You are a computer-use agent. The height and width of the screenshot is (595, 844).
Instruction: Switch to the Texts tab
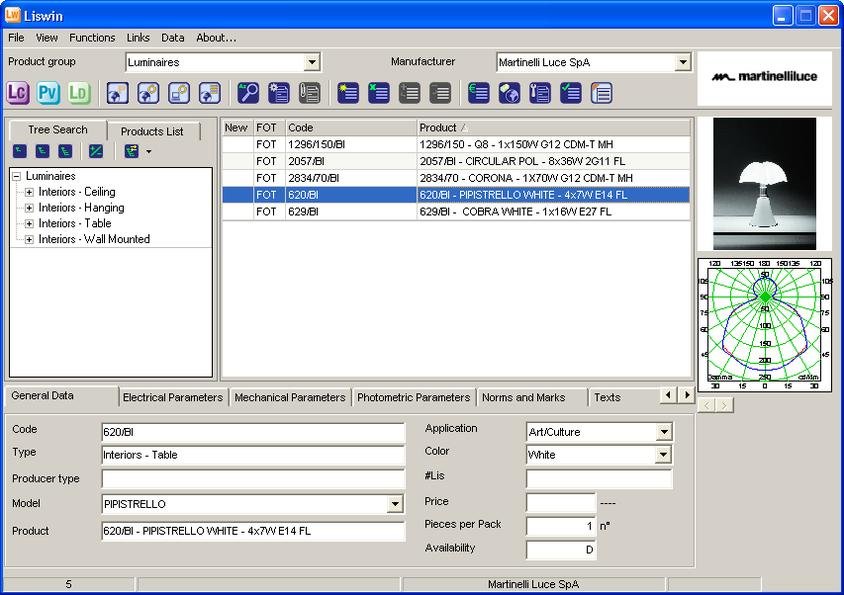(x=607, y=397)
